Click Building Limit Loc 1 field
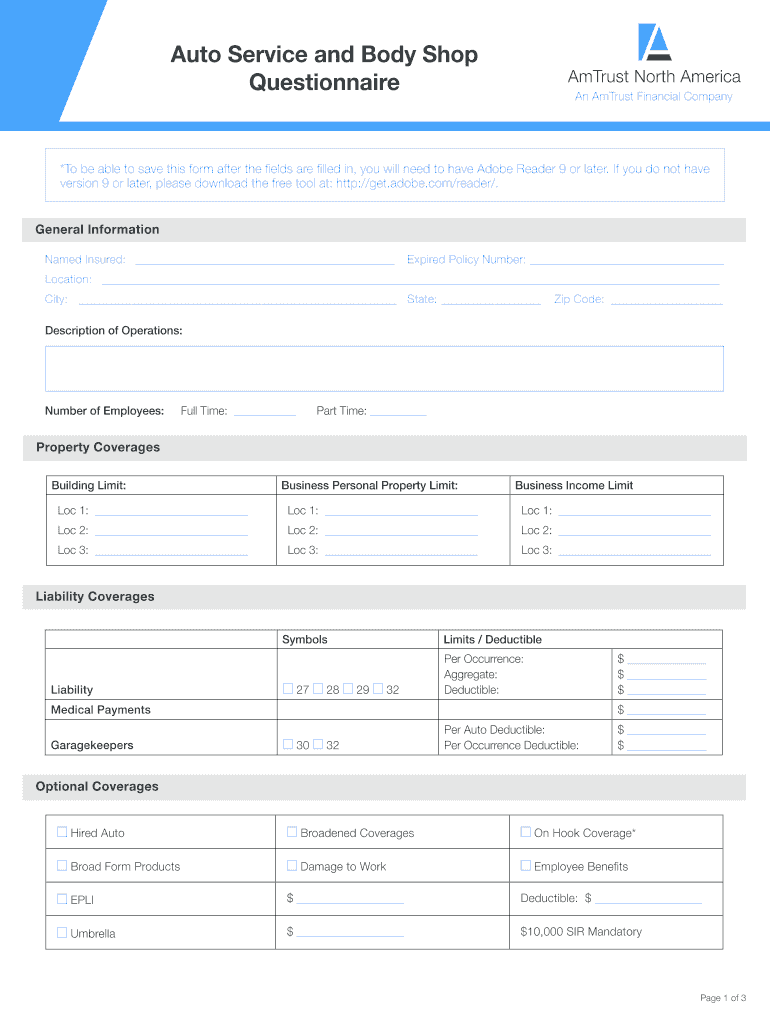Image resolution: width=770 pixels, height=1024 pixels. (170, 510)
